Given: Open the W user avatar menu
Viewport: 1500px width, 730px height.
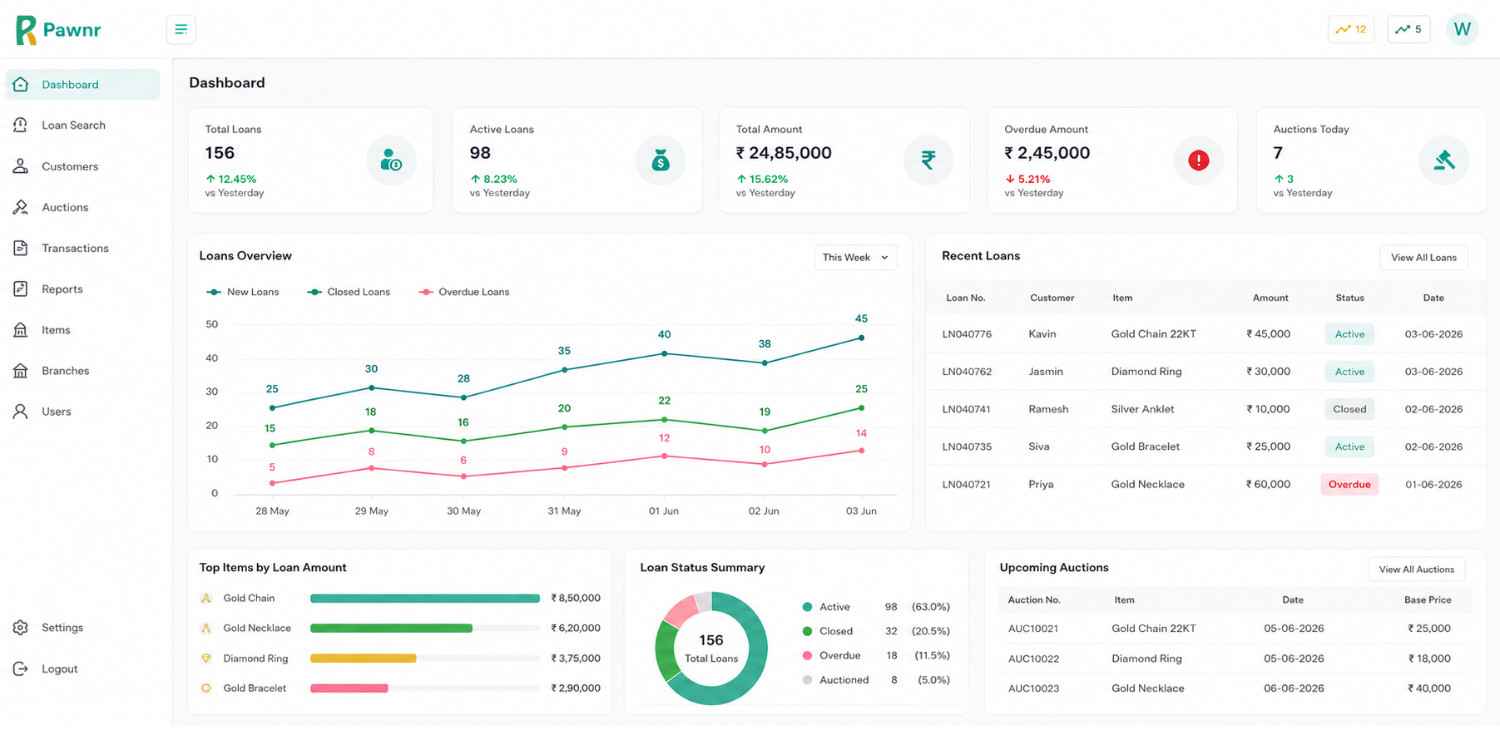Looking at the screenshot, I should click(1462, 29).
